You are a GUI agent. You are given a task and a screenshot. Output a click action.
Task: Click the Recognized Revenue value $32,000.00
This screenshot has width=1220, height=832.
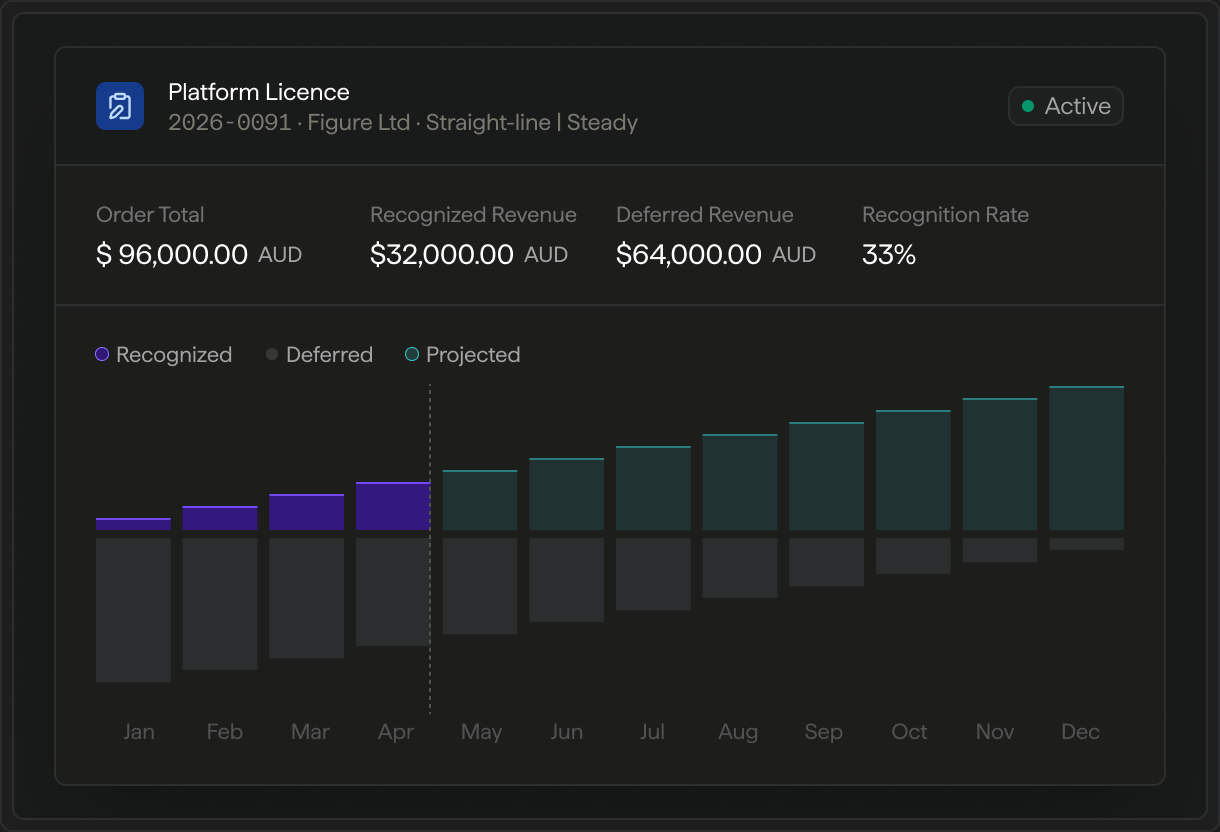tap(442, 255)
